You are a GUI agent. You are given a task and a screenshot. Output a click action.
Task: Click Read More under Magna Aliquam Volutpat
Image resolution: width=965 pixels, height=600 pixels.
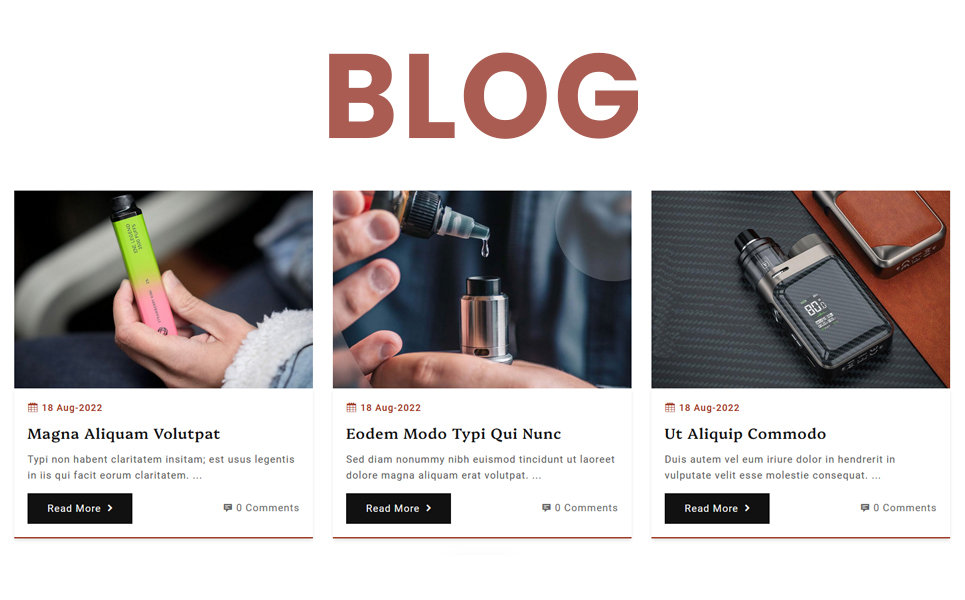click(x=80, y=508)
